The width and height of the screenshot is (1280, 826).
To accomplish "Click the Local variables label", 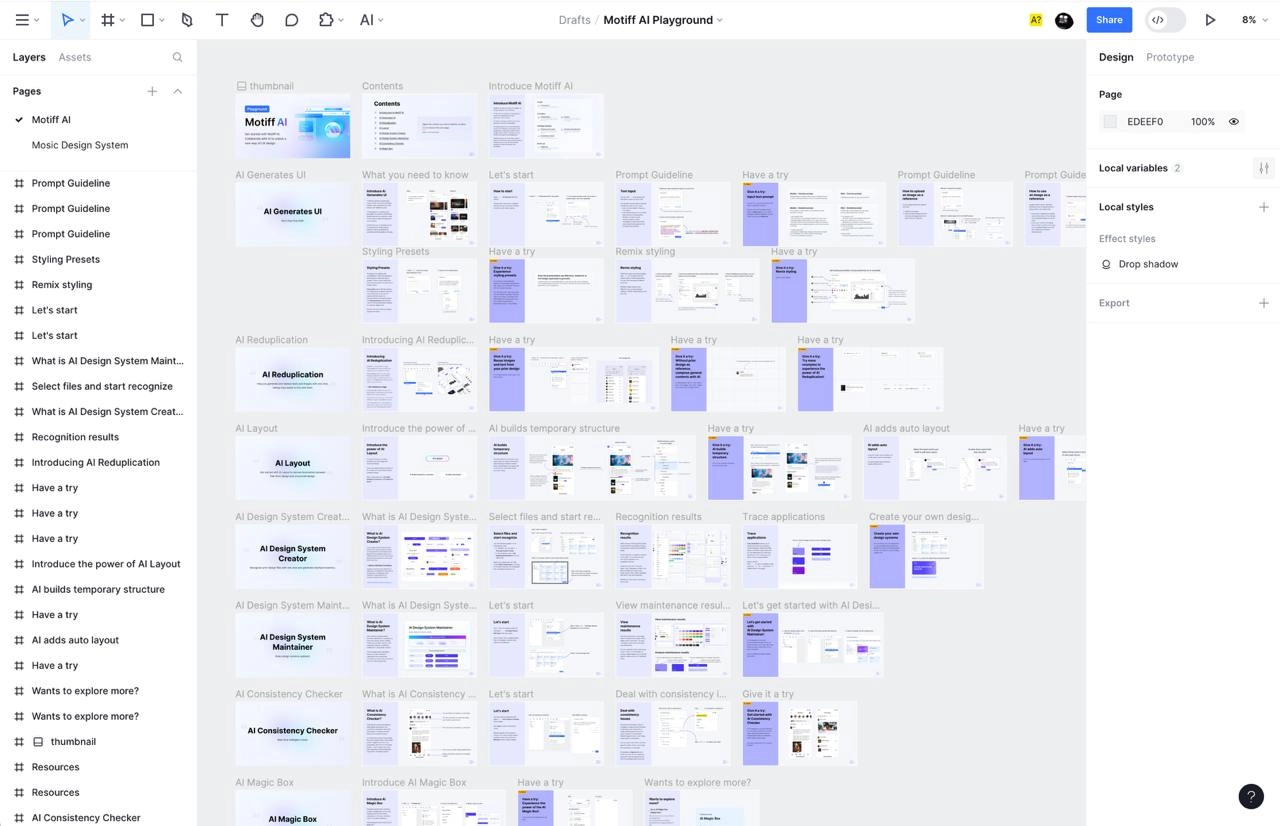I will point(1133,168).
